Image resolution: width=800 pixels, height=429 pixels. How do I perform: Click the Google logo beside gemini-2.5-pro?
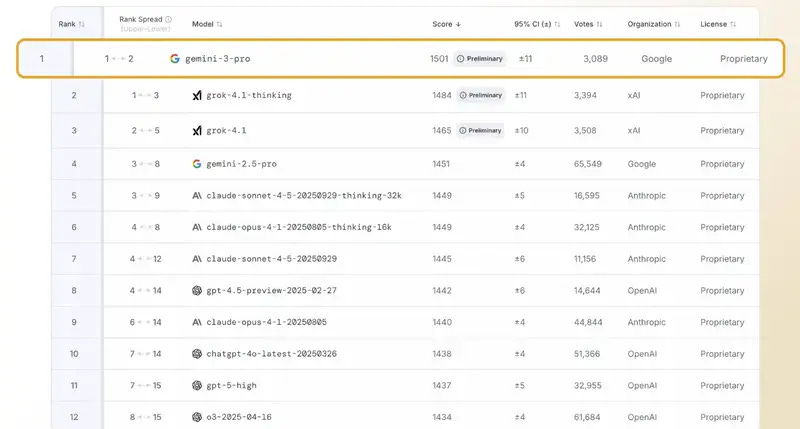[x=197, y=164]
